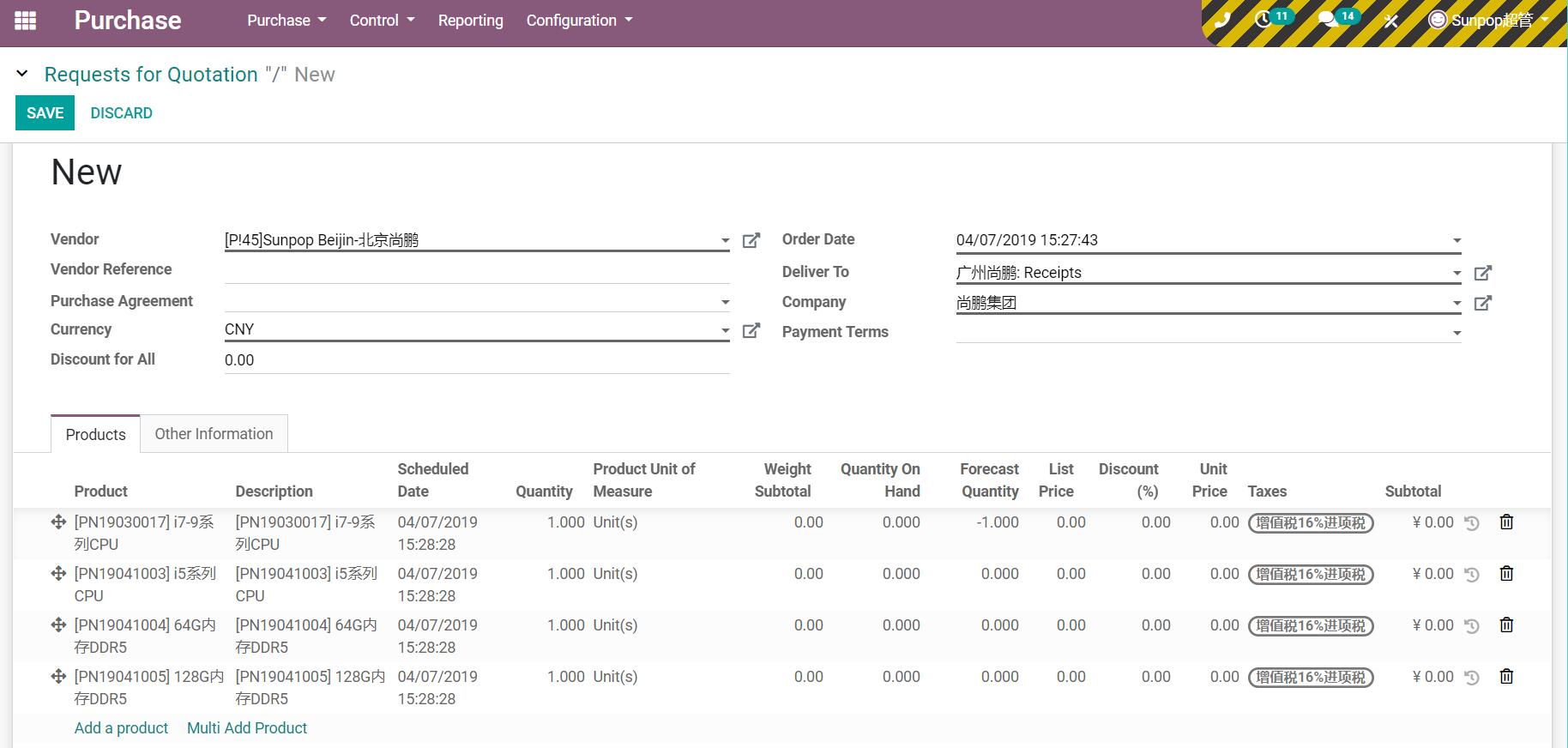Save the quotation request
The height and width of the screenshot is (748, 1568).
[45, 113]
